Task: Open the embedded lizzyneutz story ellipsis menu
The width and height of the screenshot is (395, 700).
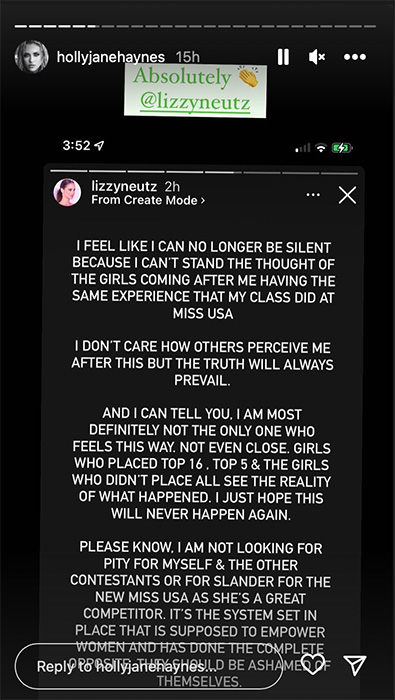Action: (x=313, y=195)
